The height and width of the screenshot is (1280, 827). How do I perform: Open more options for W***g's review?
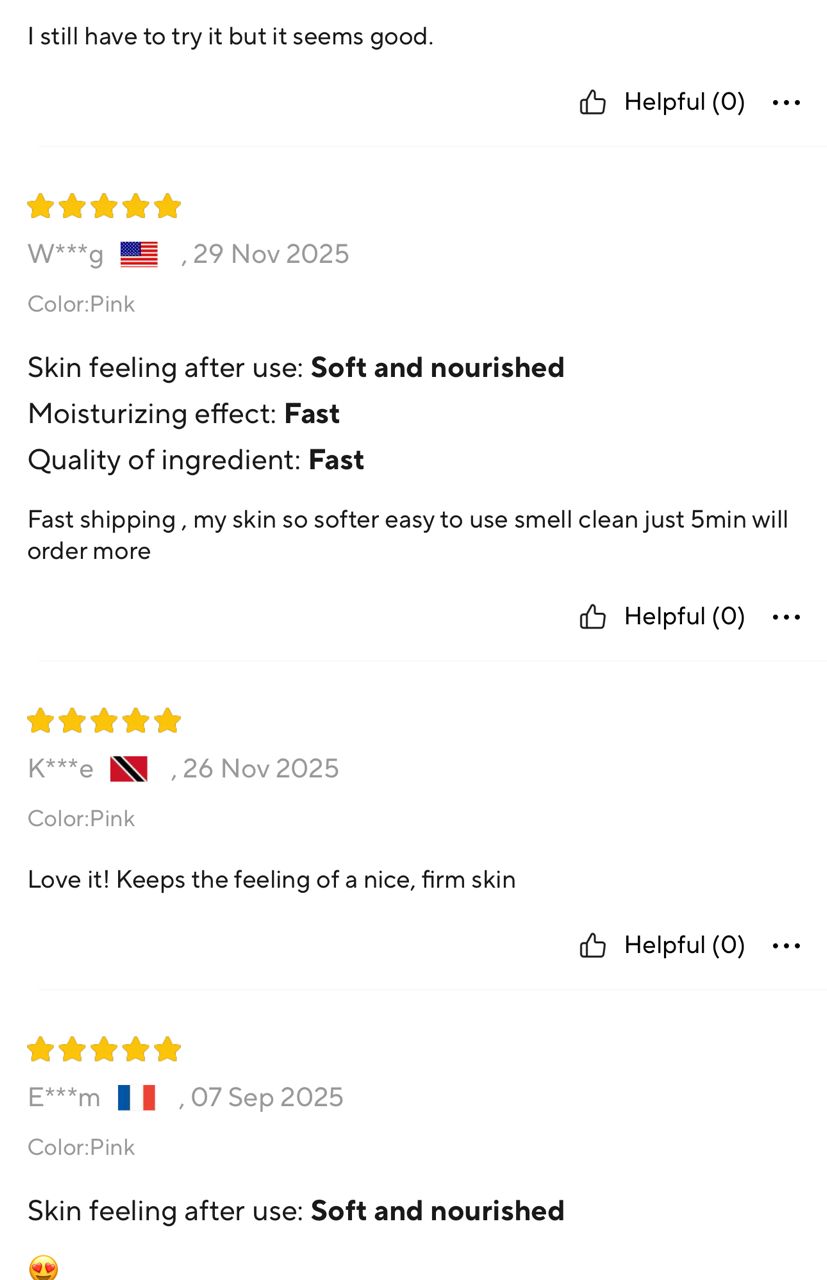(x=786, y=617)
